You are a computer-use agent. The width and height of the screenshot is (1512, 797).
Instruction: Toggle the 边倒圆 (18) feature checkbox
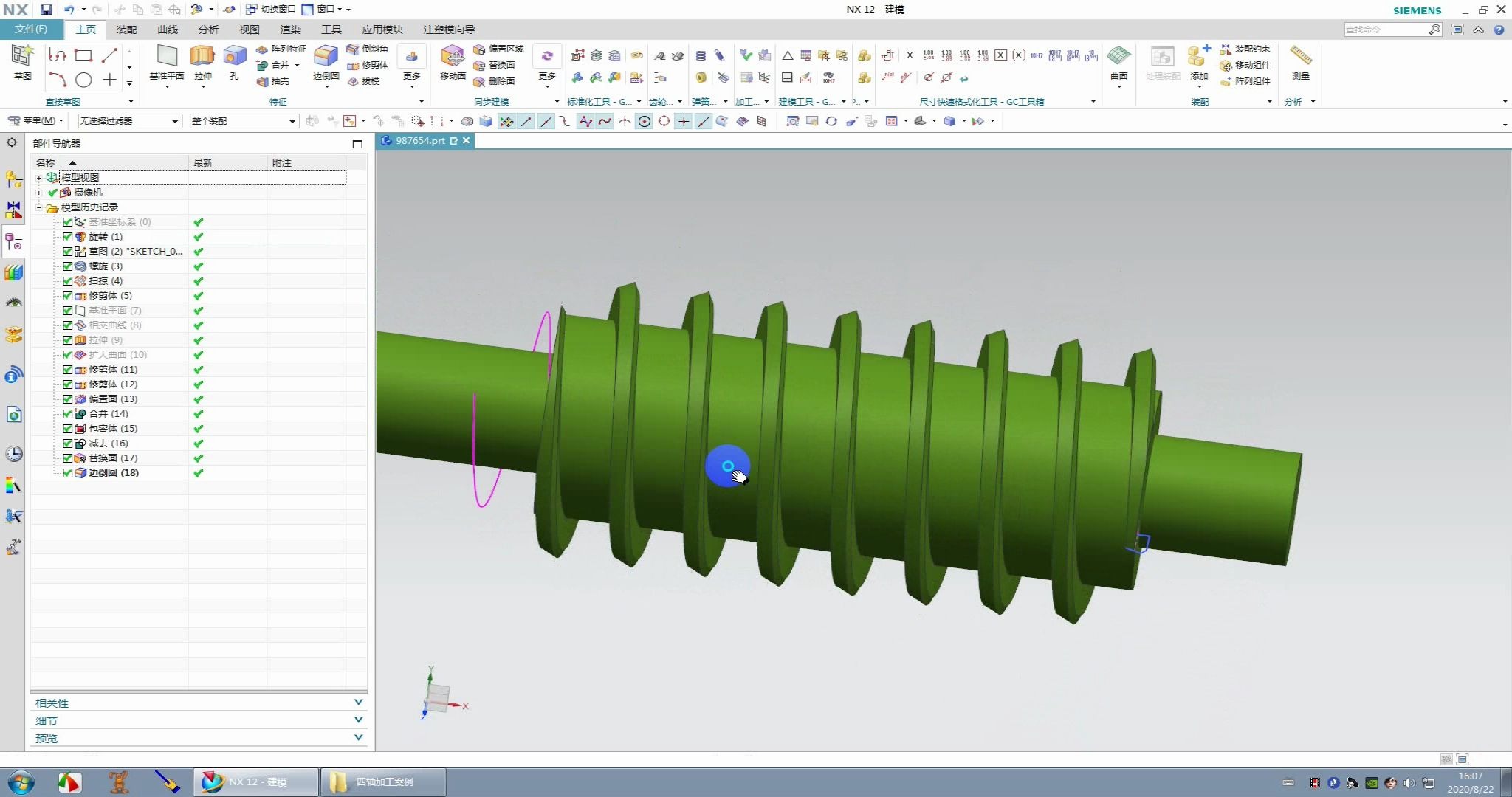68,473
